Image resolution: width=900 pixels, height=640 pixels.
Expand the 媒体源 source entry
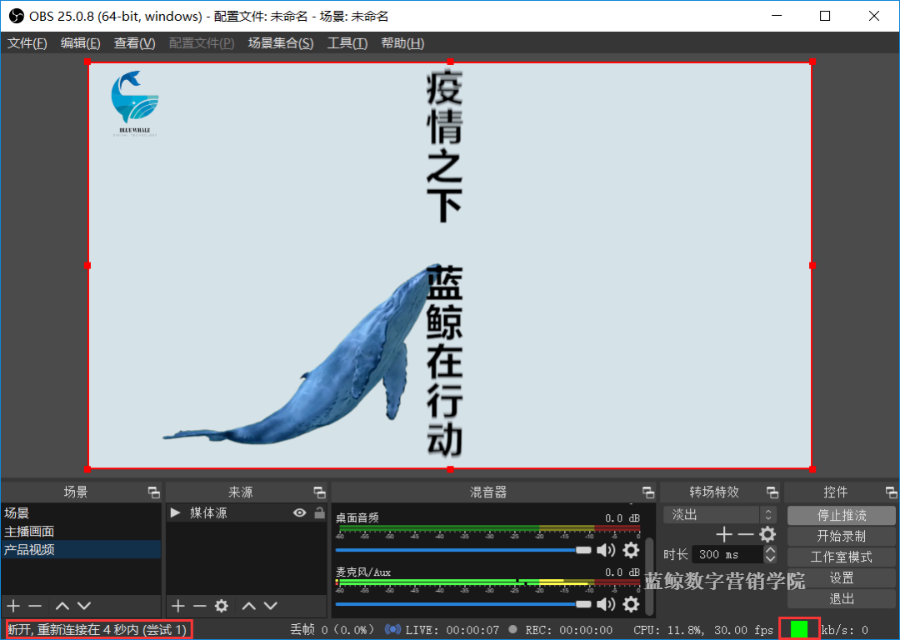pyautogui.click(x=177, y=511)
